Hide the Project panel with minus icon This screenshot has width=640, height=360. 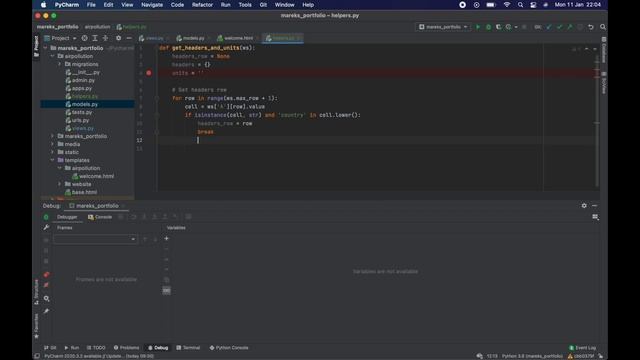coord(129,38)
